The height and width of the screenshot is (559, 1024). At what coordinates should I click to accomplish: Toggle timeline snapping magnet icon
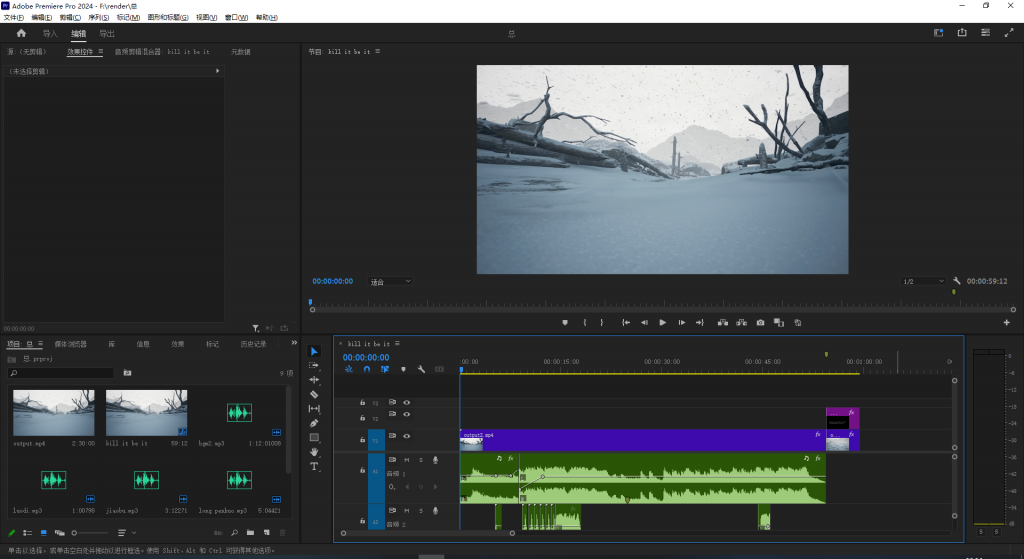(x=367, y=369)
